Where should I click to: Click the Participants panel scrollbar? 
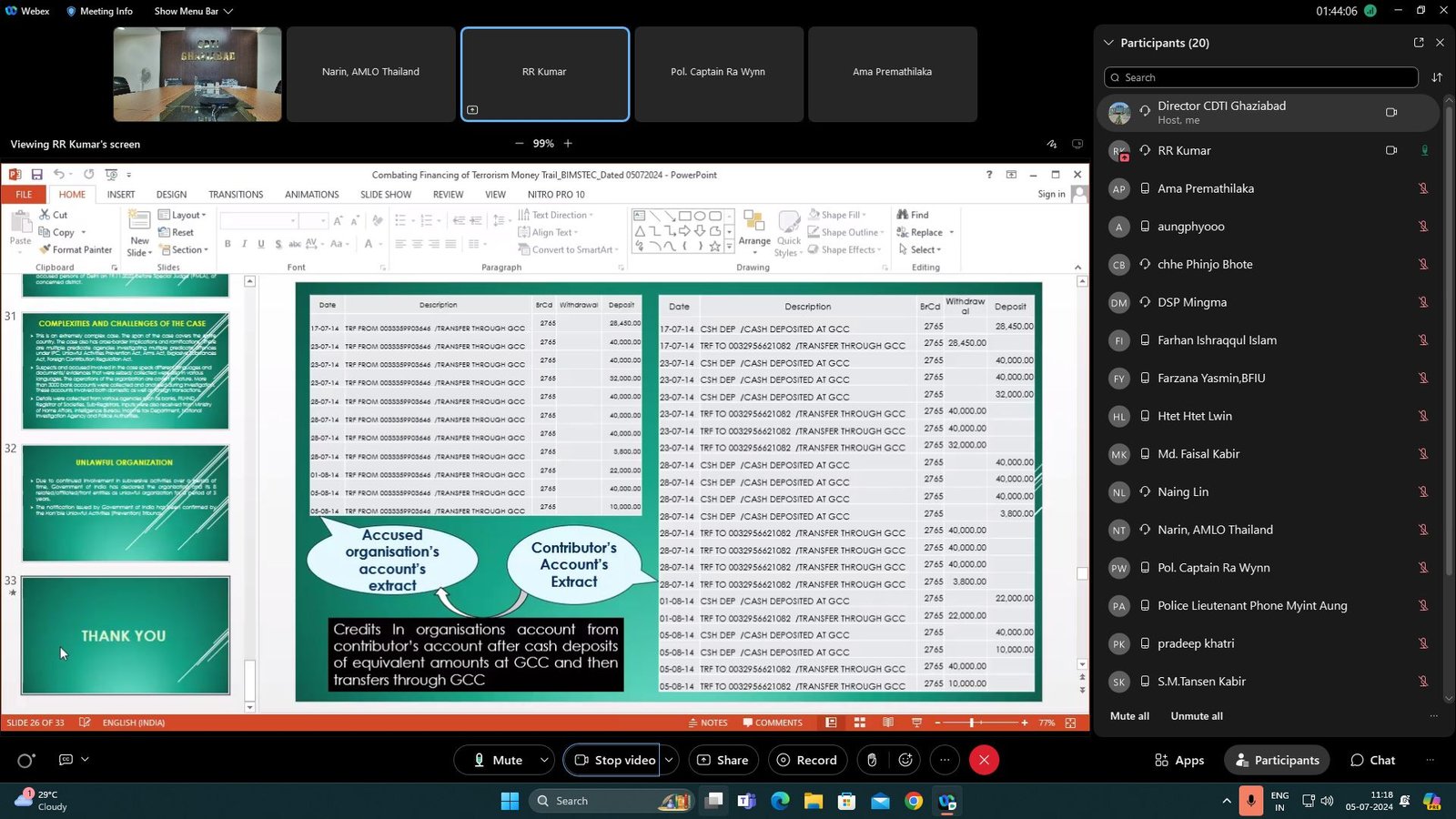(x=1449, y=364)
